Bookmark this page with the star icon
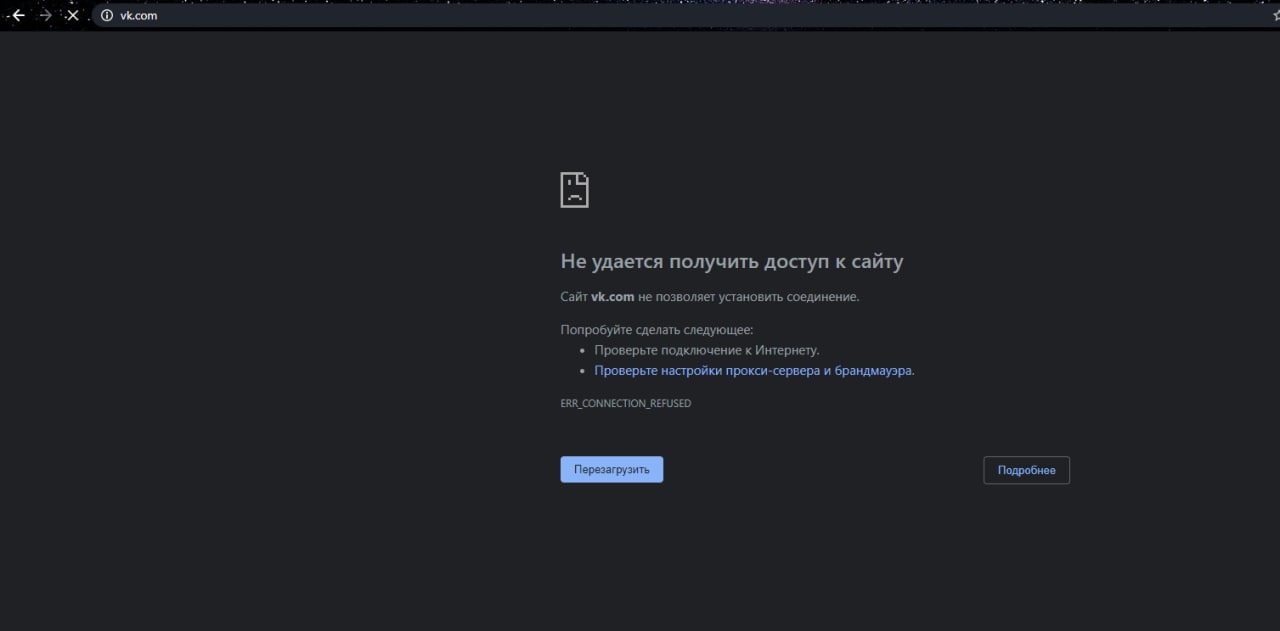 point(1275,15)
